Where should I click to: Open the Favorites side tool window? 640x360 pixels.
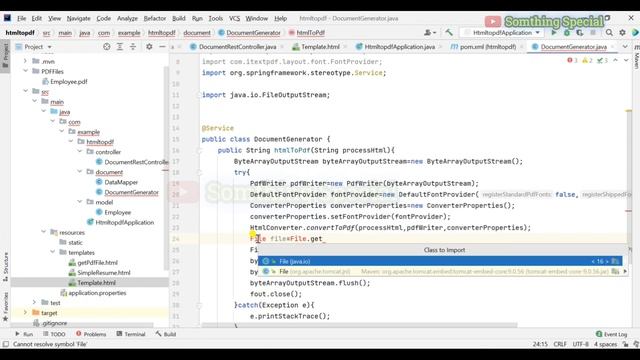5,306
